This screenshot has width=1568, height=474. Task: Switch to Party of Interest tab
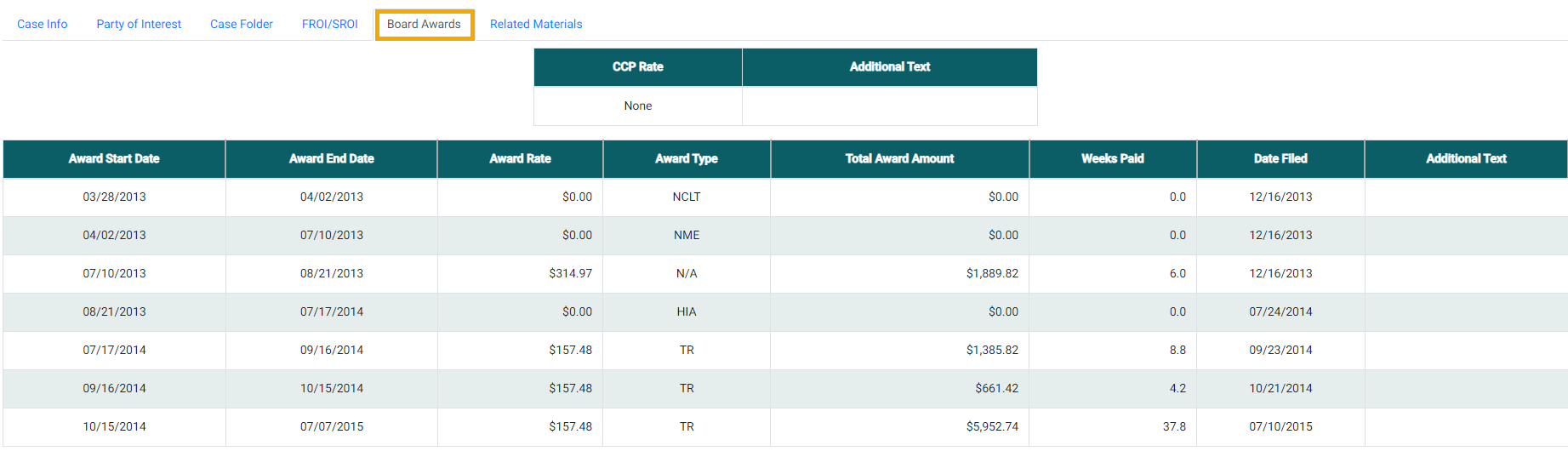[139, 24]
